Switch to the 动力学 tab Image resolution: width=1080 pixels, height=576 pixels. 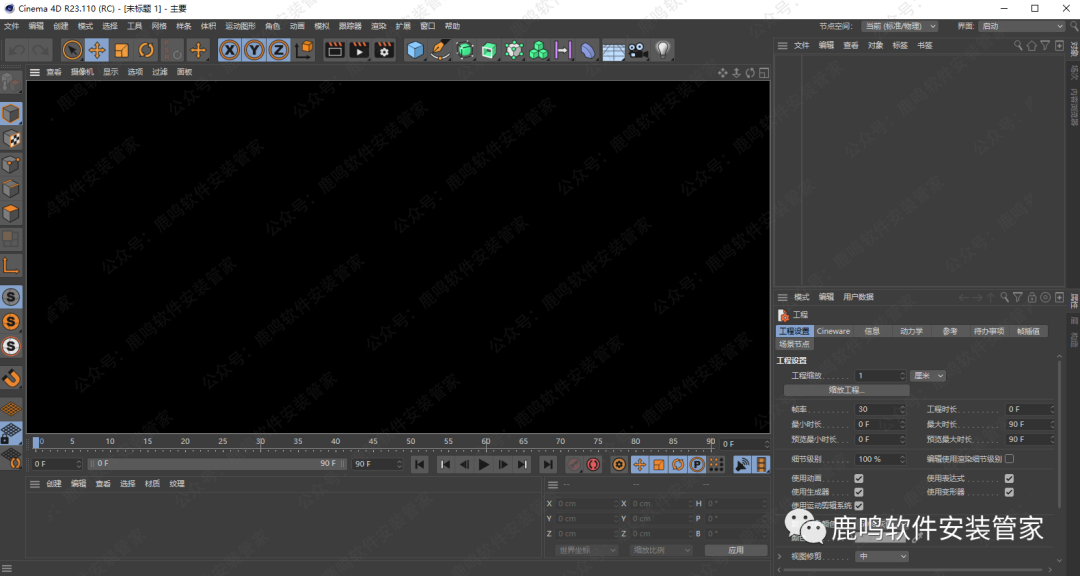911,331
